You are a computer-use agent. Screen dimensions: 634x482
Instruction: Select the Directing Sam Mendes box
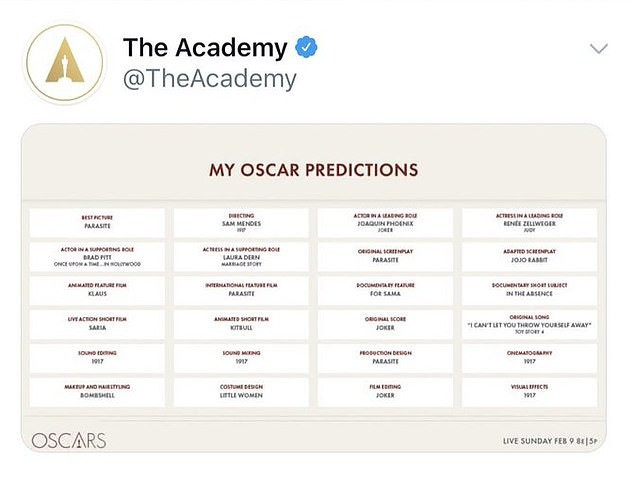[241, 222]
